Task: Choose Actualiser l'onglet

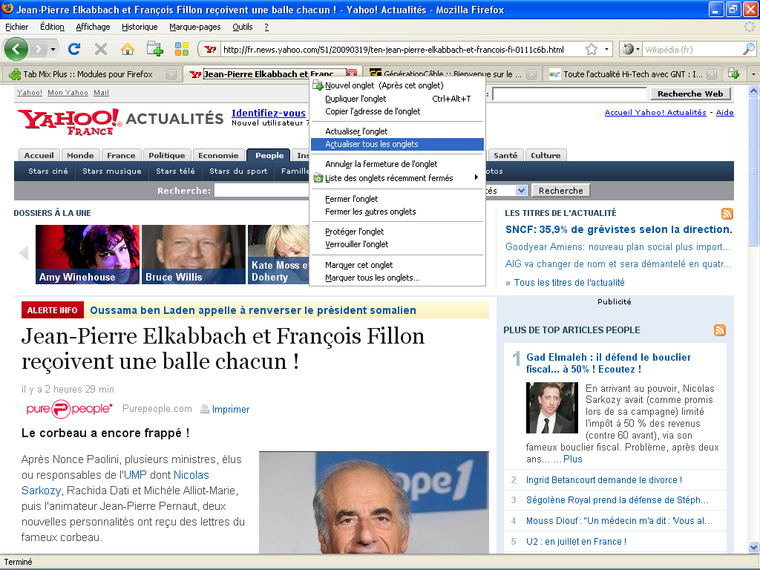Action: pos(397,131)
